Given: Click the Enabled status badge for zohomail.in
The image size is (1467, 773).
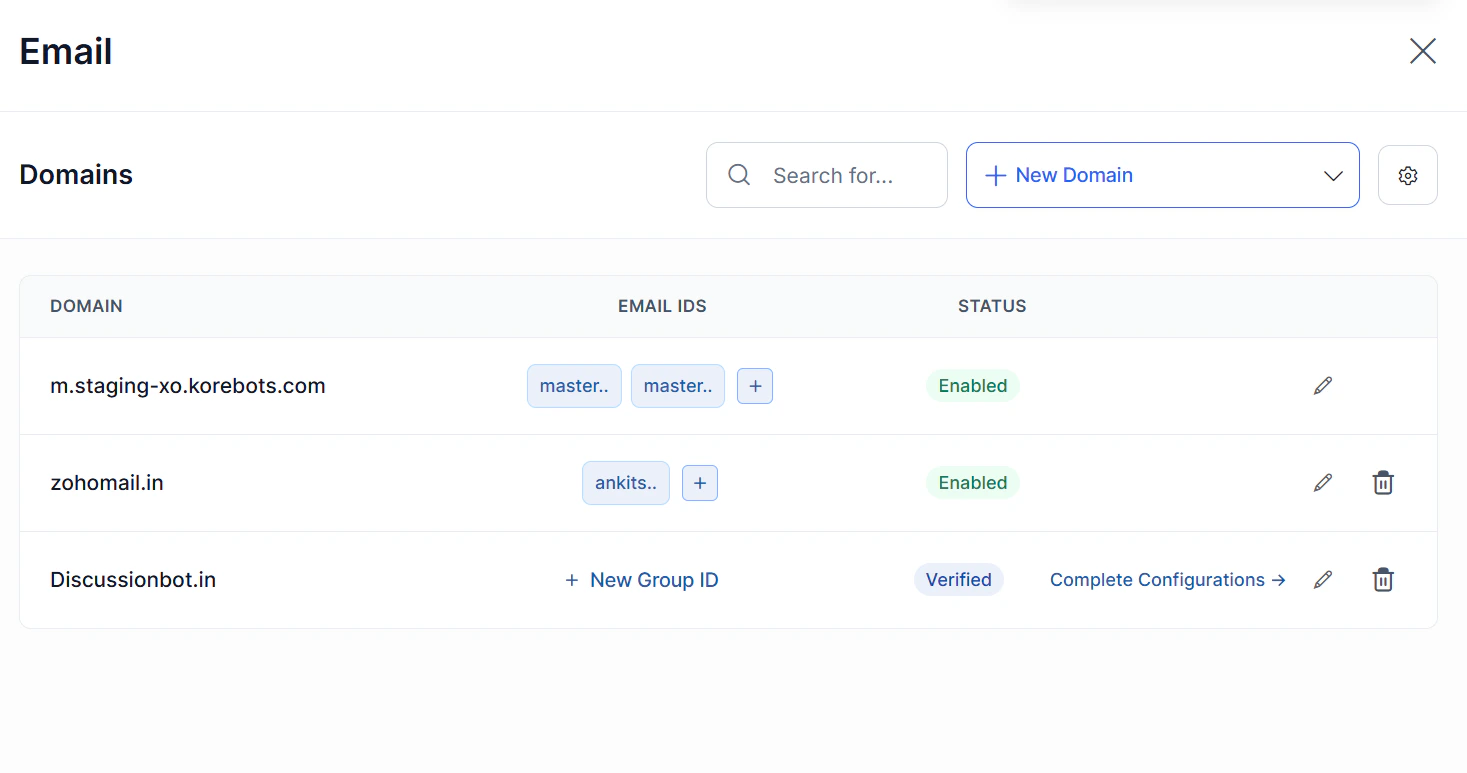Looking at the screenshot, I should [x=972, y=482].
